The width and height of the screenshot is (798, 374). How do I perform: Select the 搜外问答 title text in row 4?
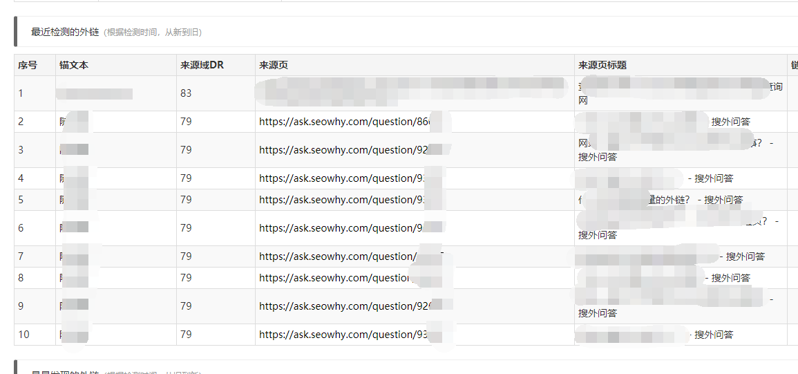click(x=714, y=179)
